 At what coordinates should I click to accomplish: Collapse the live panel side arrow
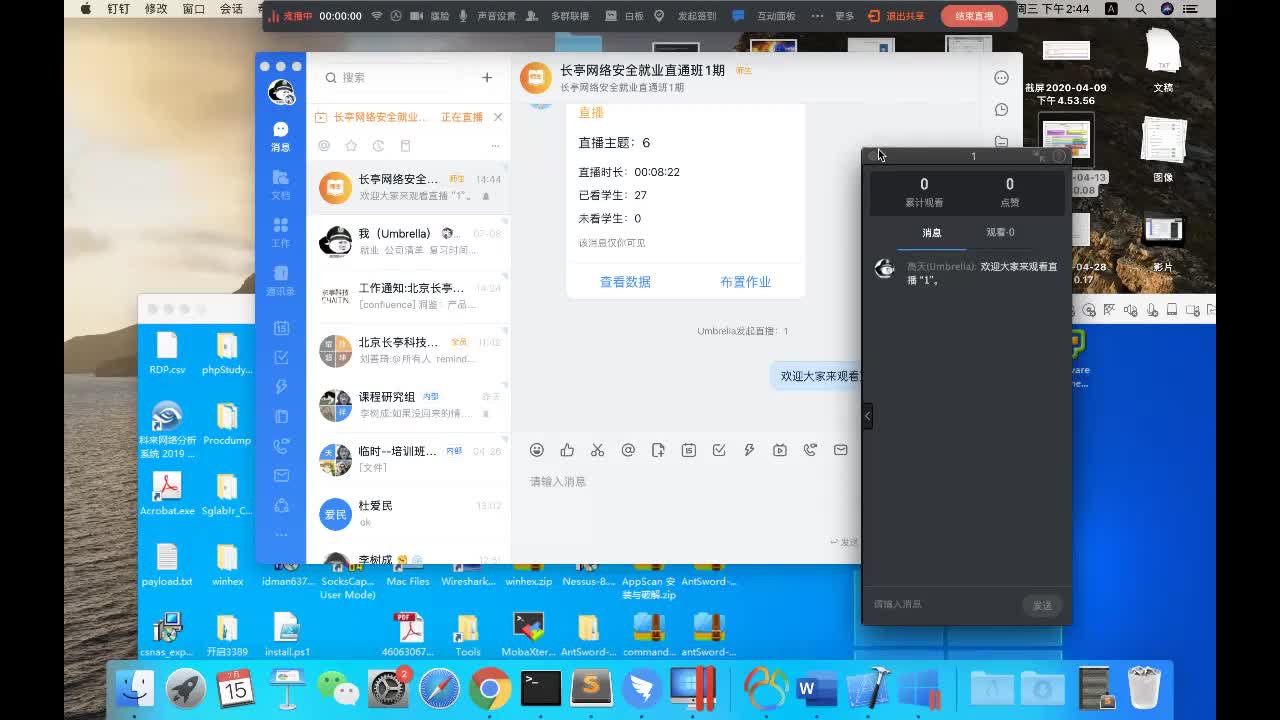[x=867, y=416]
